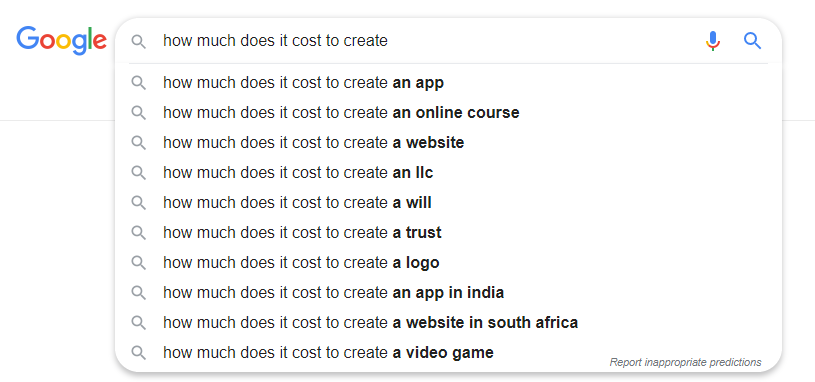Click the gray magnifier inside search box
The image size is (815, 382).
pos(138,41)
